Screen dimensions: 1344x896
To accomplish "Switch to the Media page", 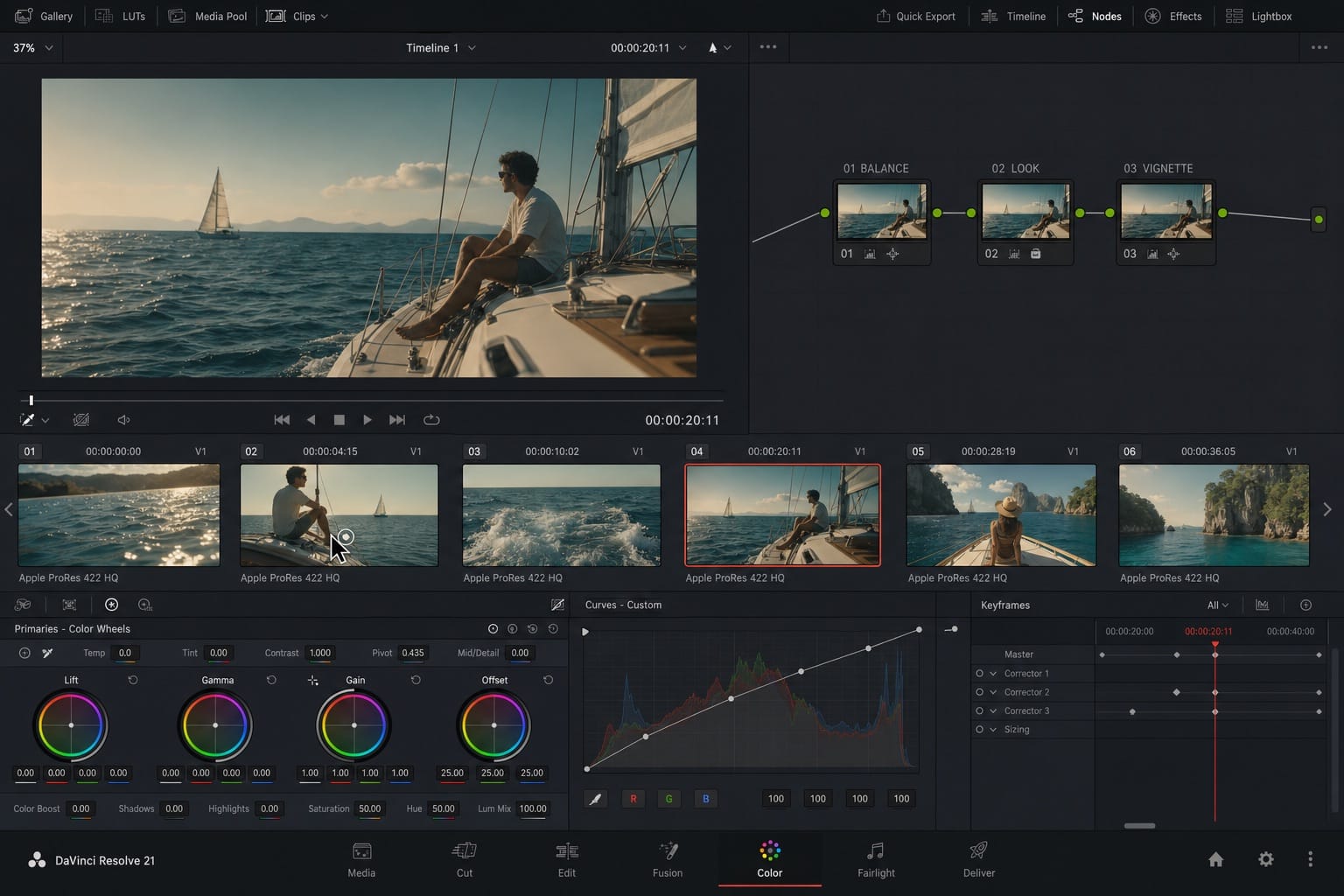I will [x=361, y=859].
